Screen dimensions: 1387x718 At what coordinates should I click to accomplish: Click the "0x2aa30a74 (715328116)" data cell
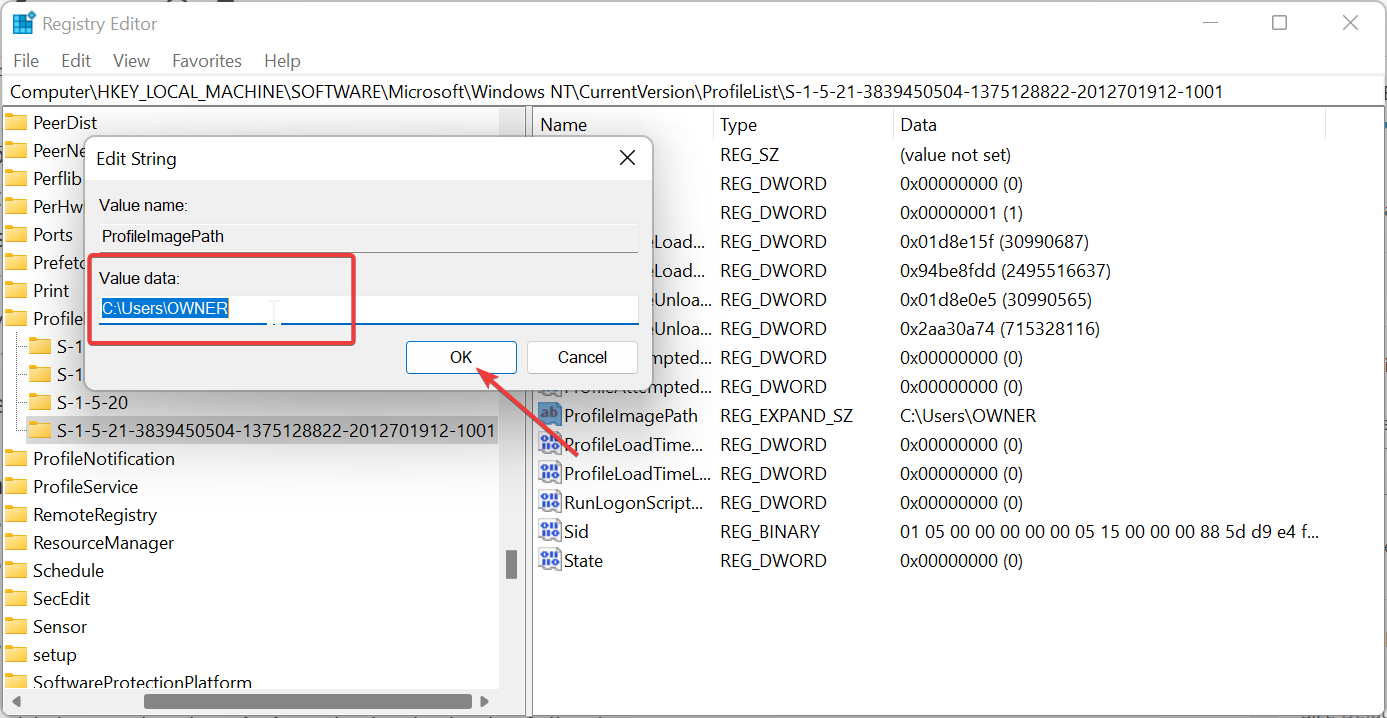click(1000, 329)
